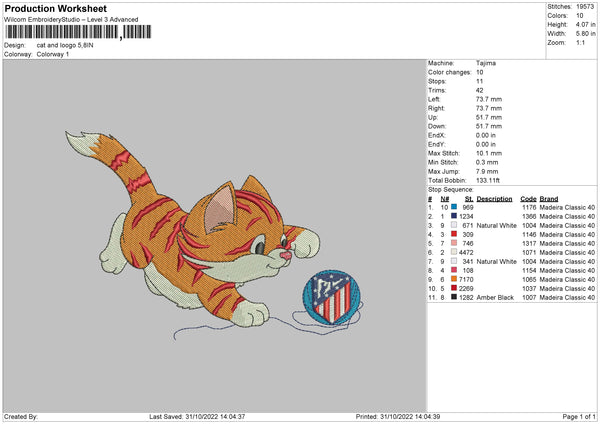Viewport: 600px width, 424px height.
Task: Pick the white swatch beside 671 stitches
Action: [454, 225]
